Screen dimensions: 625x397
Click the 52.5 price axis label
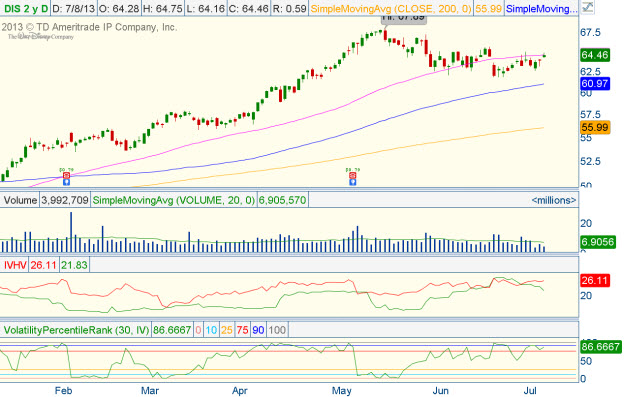[x=591, y=161]
